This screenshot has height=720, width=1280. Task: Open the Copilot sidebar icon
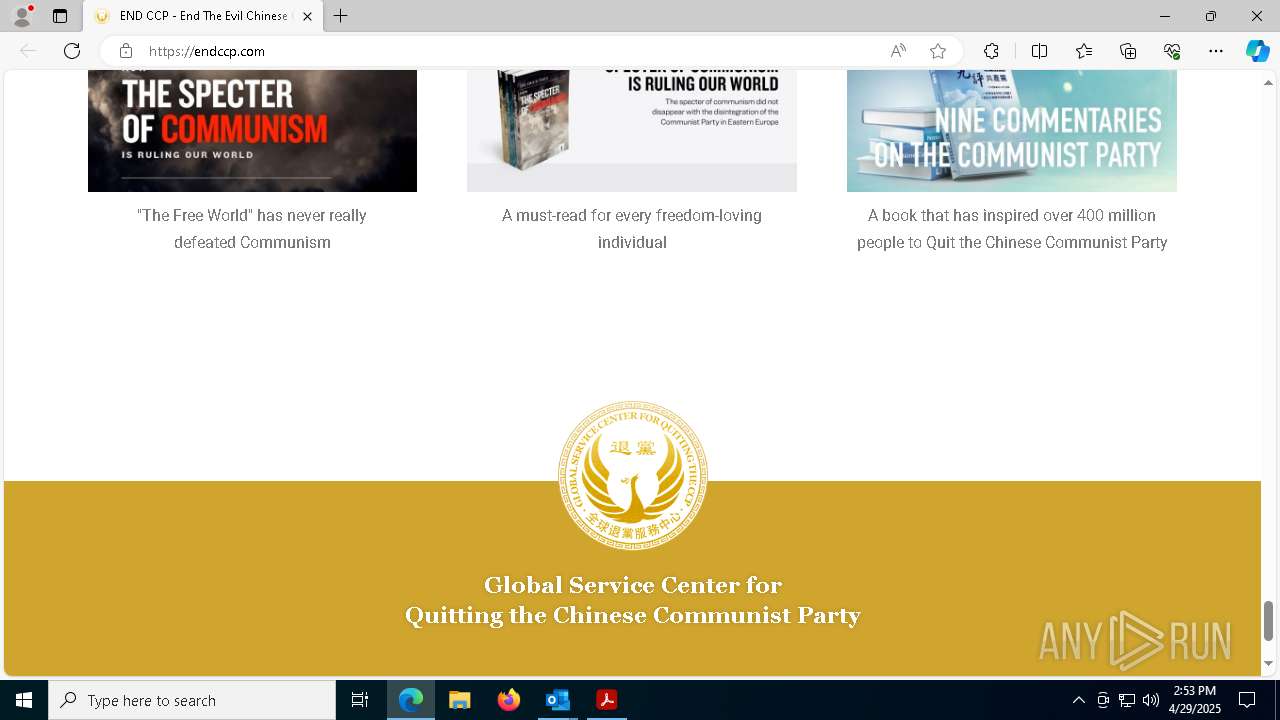pyautogui.click(x=1257, y=51)
